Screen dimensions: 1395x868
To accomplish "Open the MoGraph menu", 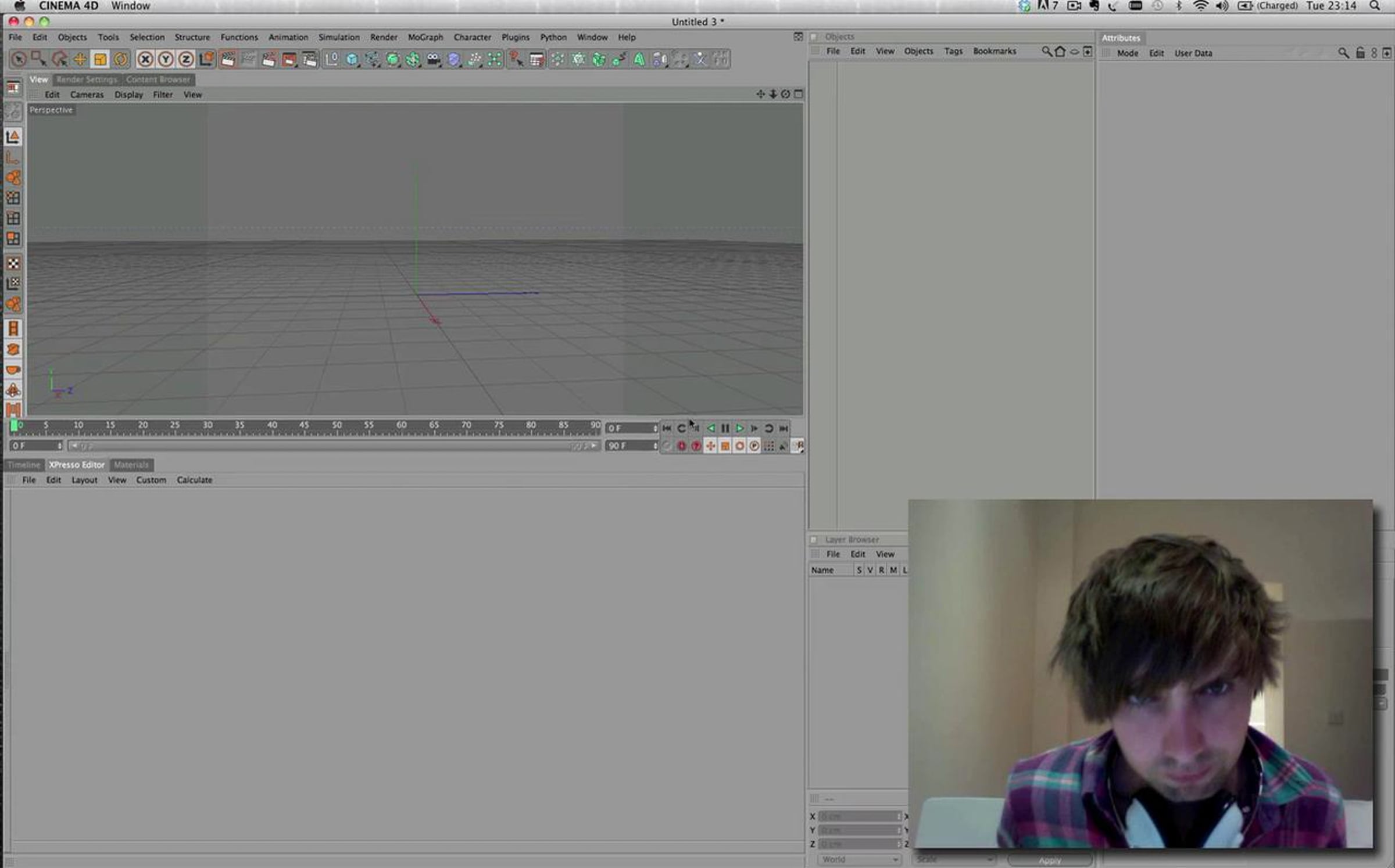I will click(425, 37).
